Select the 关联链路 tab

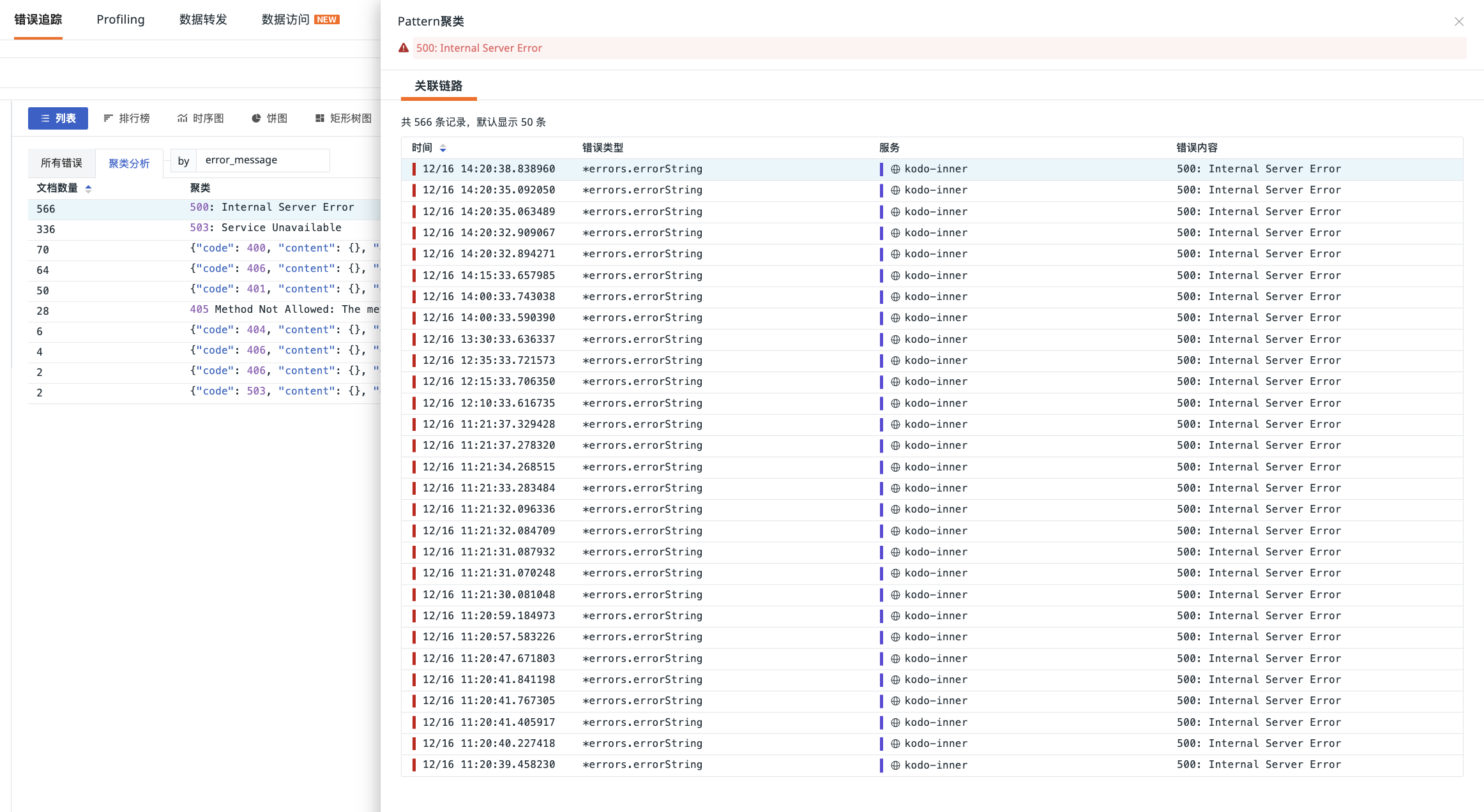439,86
